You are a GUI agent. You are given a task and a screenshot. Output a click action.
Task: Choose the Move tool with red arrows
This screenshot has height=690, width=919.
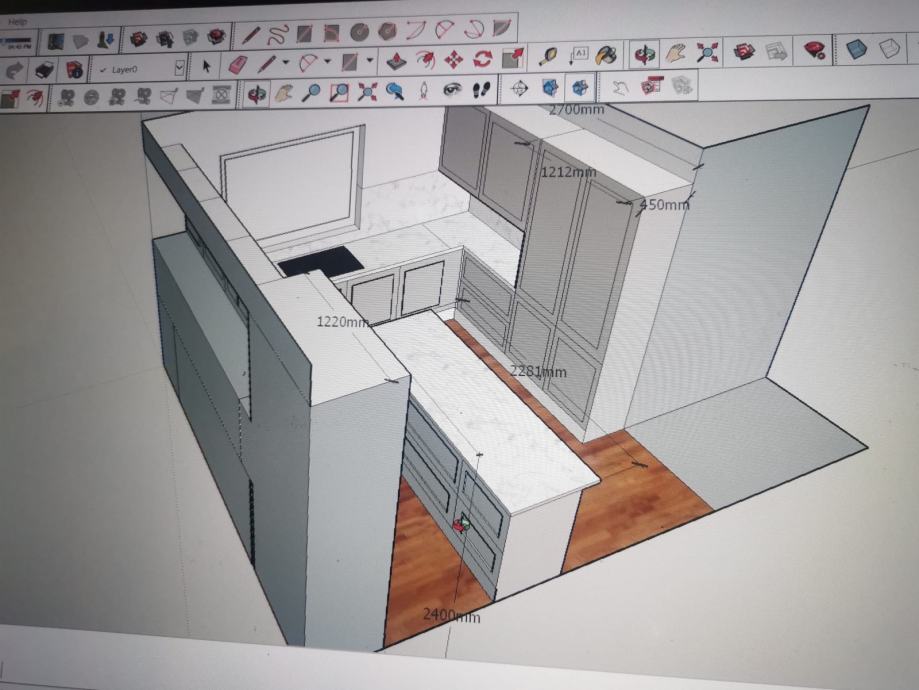pyautogui.click(x=453, y=59)
